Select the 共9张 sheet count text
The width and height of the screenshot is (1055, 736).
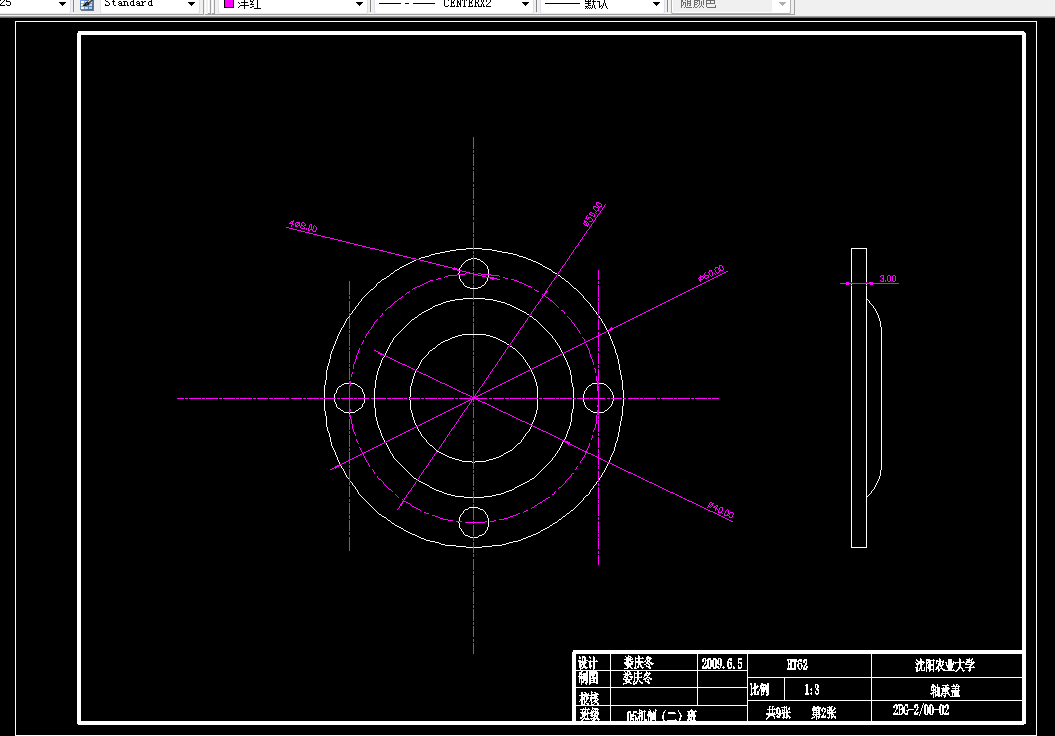pyautogui.click(x=778, y=712)
